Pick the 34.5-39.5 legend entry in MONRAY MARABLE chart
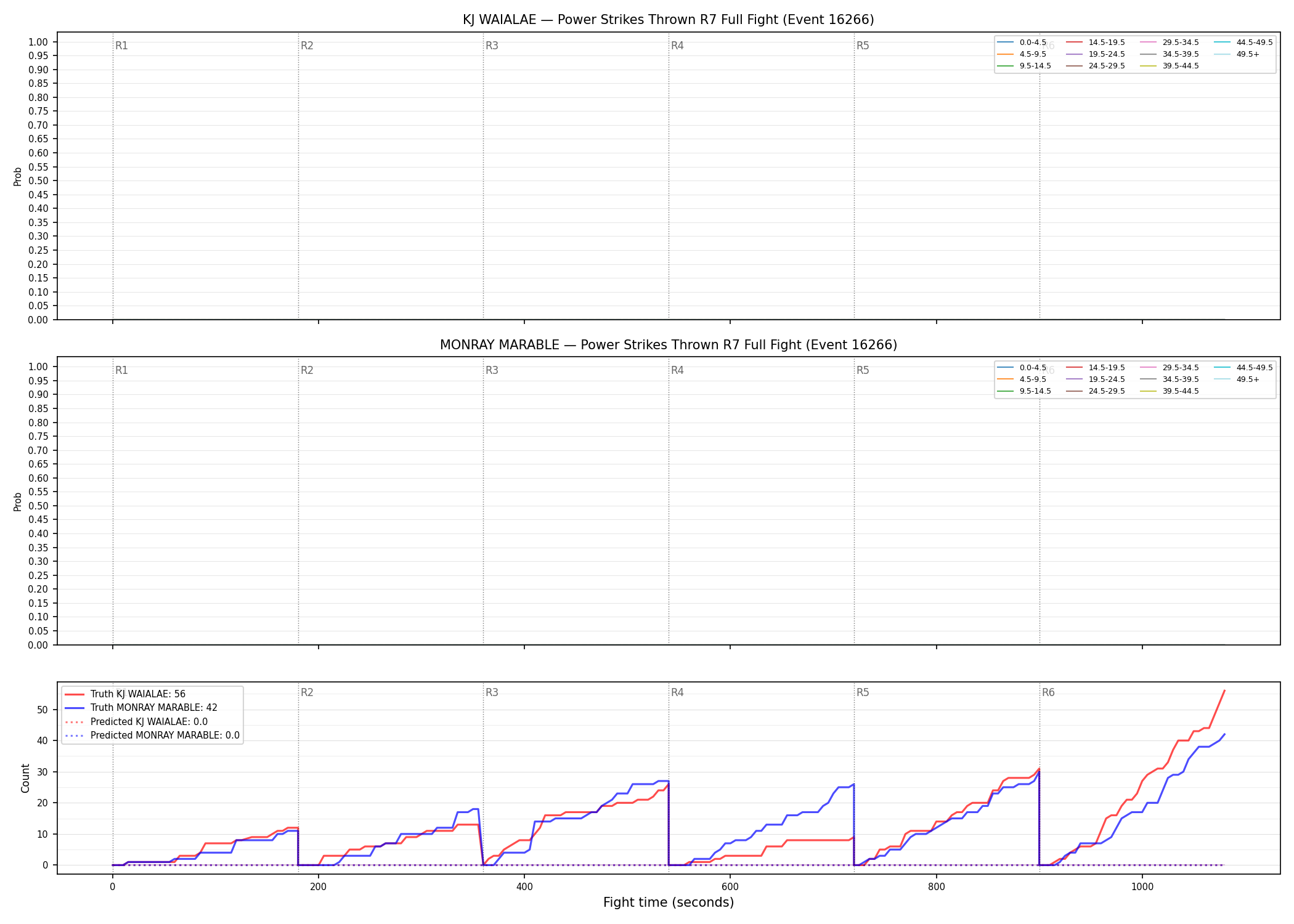This screenshot has width=1294, height=924. (1170, 379)
